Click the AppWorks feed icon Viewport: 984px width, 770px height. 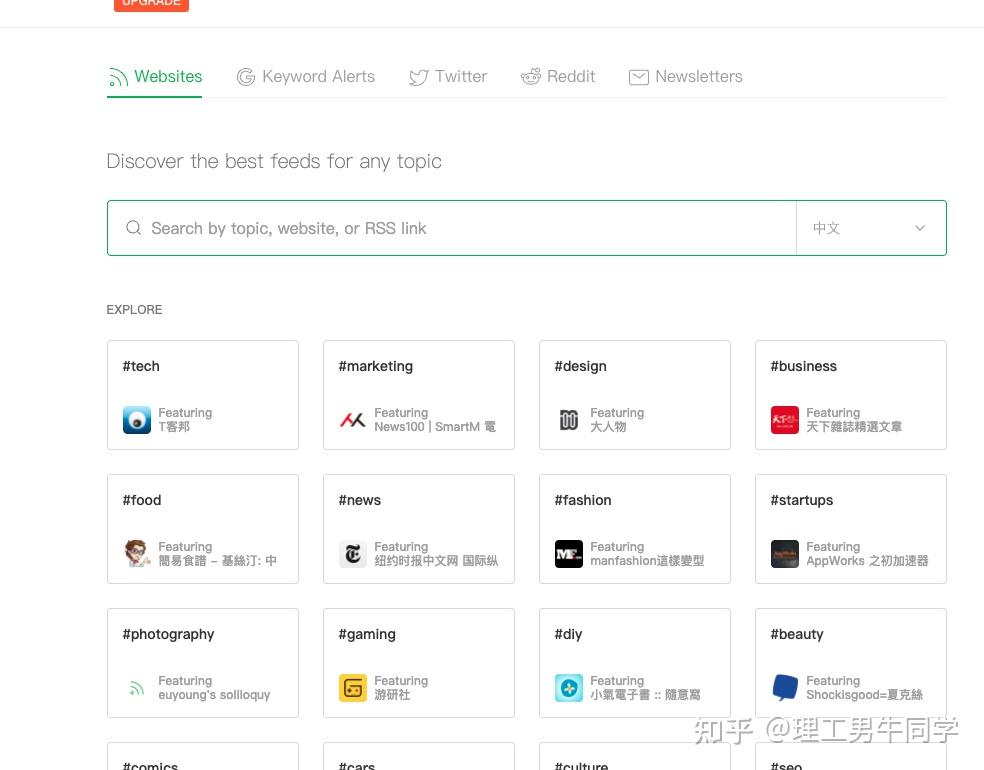pyautogui.click(x=784, y=553)
